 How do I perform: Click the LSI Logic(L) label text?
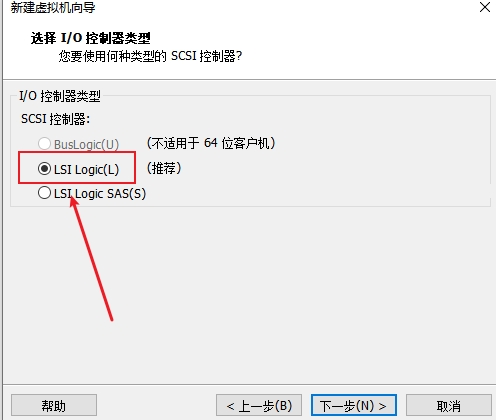click(x=87, y=170)
